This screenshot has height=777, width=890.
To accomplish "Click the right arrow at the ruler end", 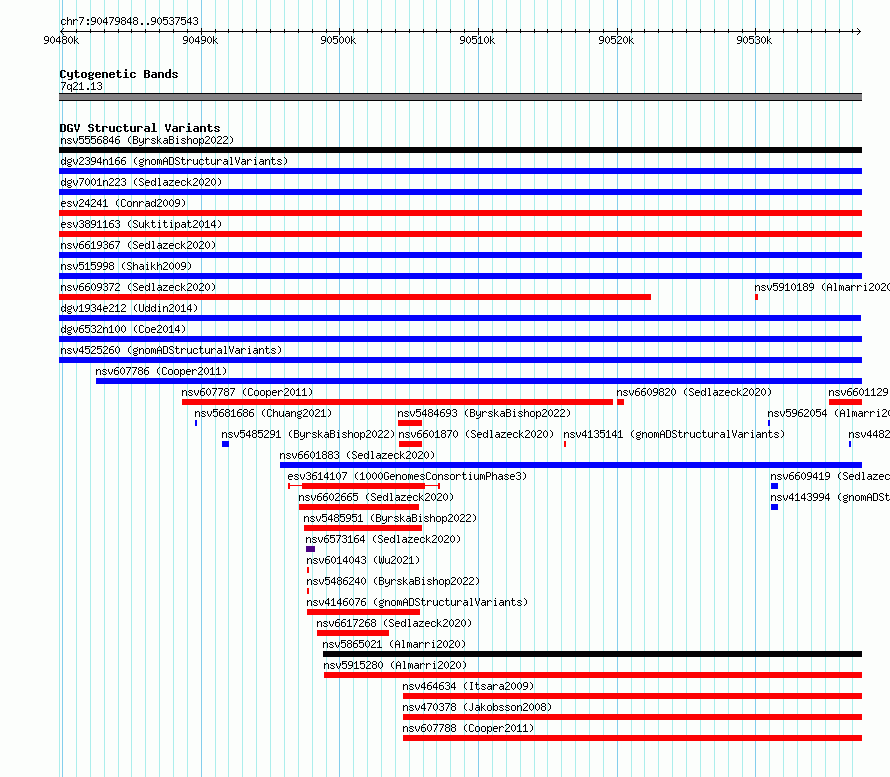I will pyautogui.click(x=858, y=31).
